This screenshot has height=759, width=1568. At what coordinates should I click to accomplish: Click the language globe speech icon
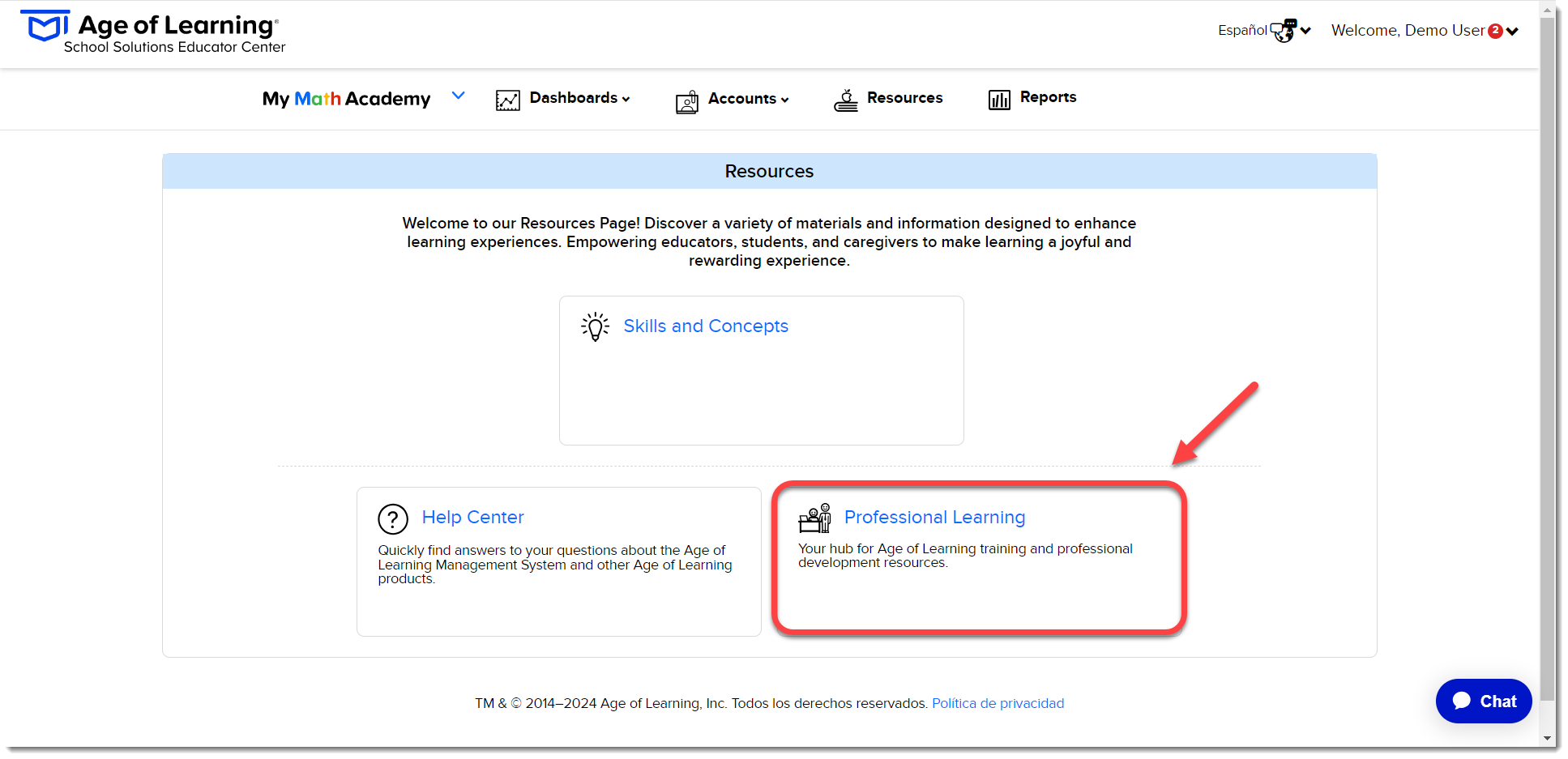1284,31
